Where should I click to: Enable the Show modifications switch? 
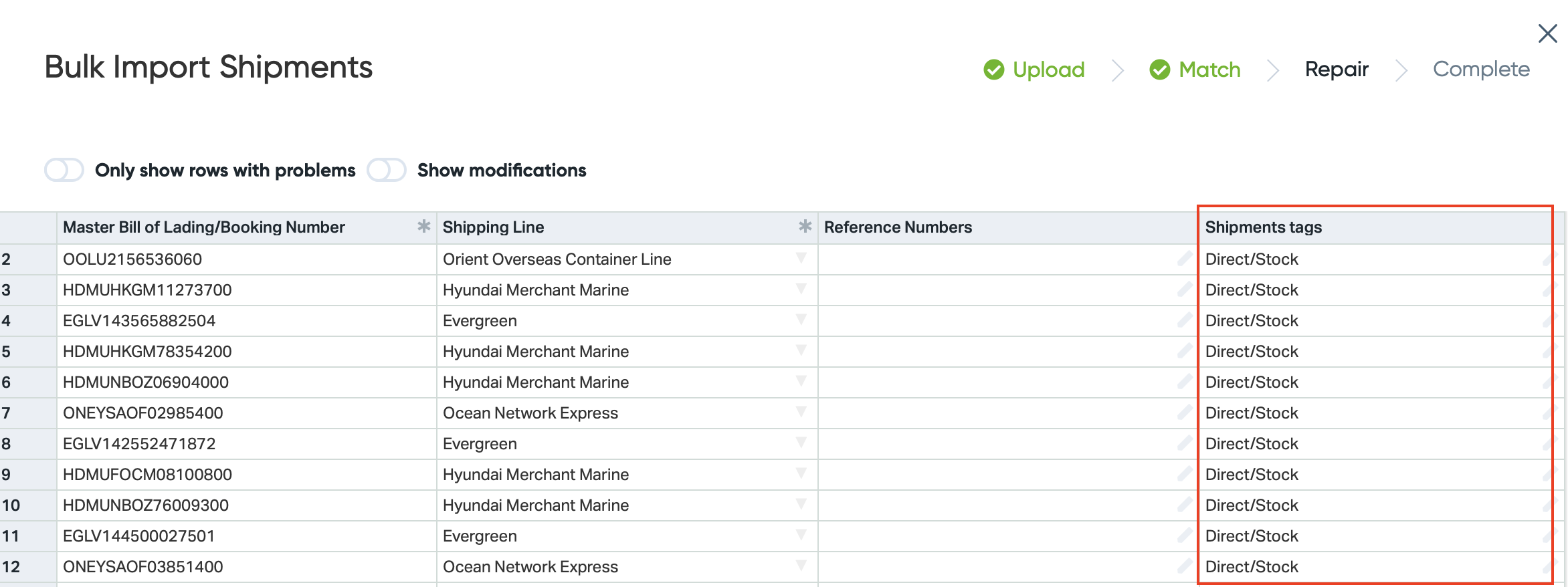point(387,170)
